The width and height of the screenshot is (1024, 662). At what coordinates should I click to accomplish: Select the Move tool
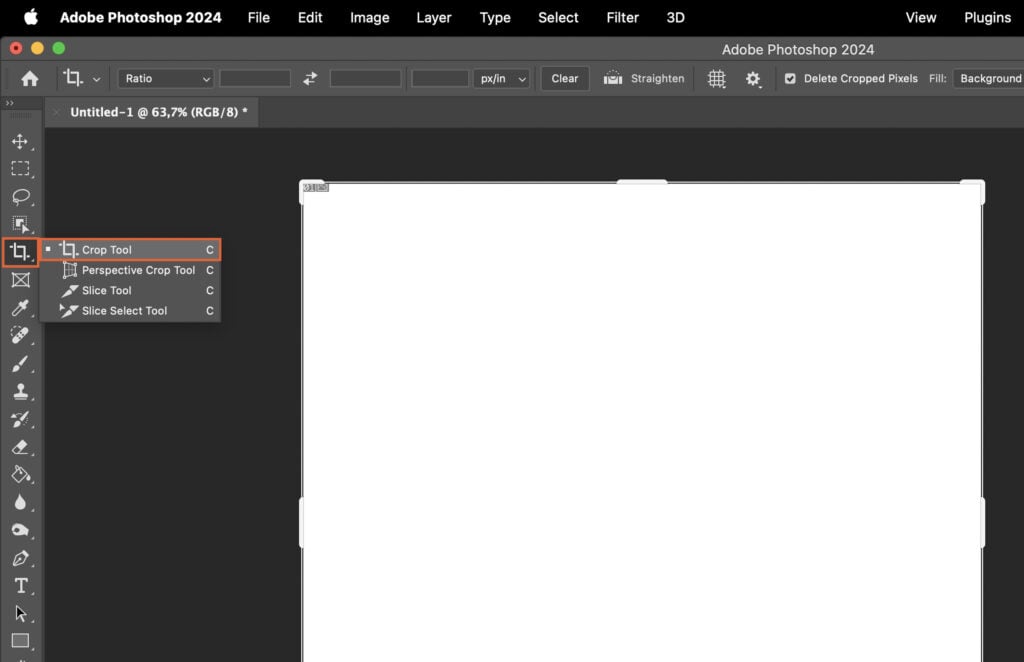21,141
